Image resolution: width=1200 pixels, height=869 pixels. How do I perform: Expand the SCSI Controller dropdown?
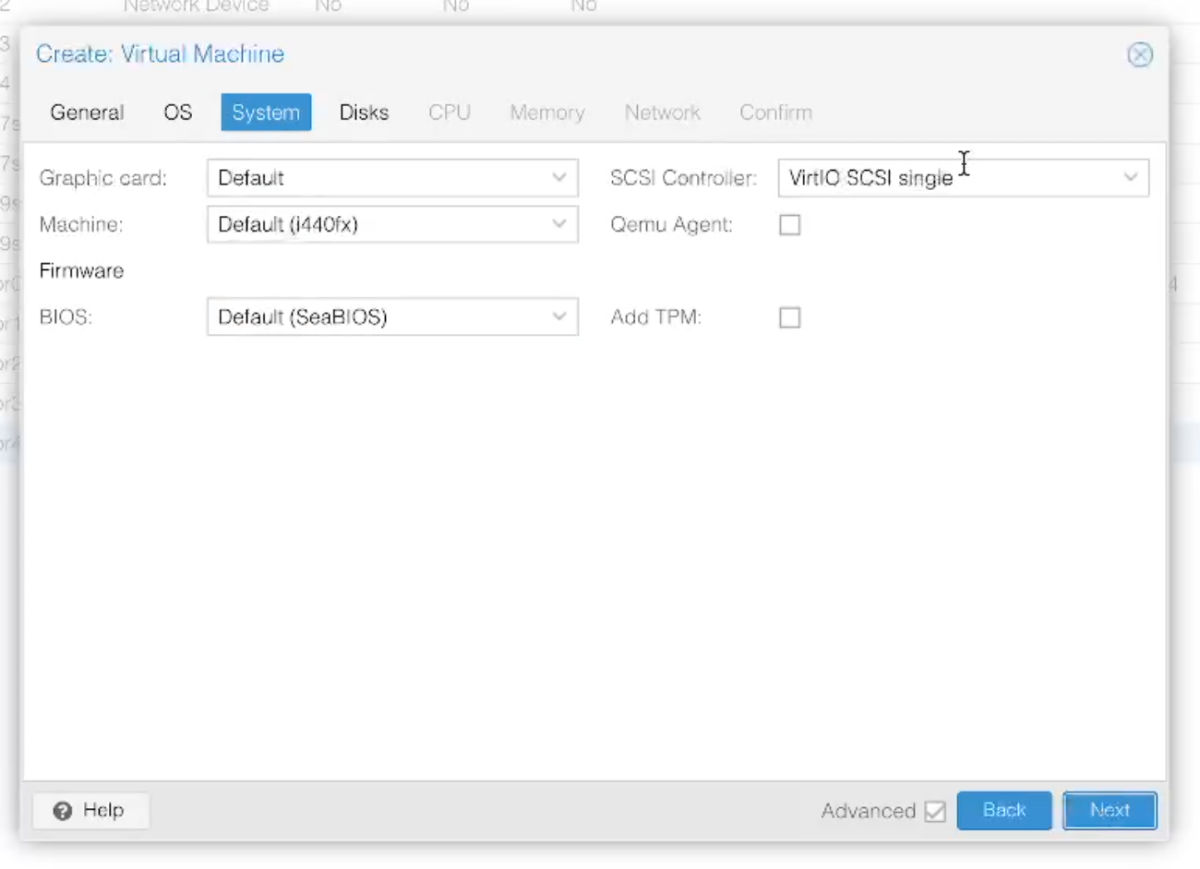point(1130,177)
